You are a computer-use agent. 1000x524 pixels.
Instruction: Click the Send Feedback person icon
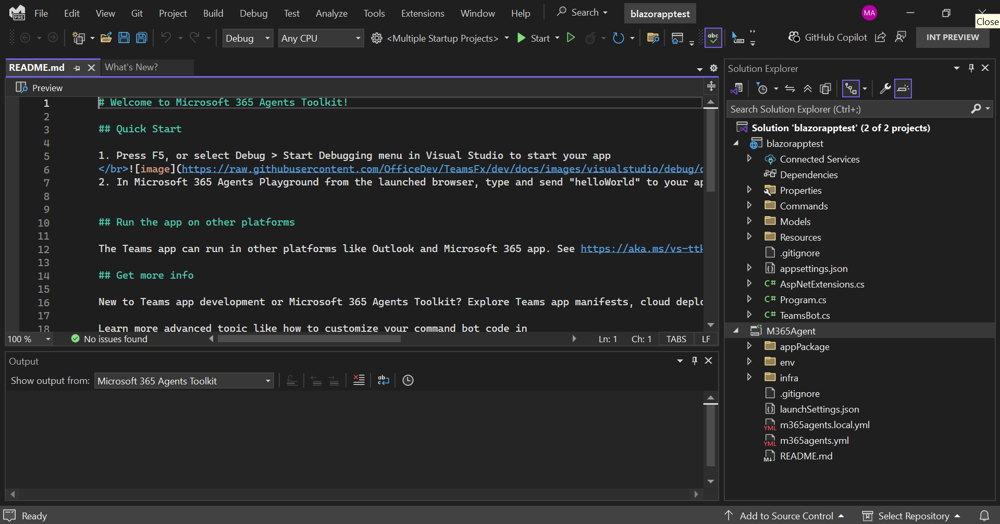coord(900,38)
